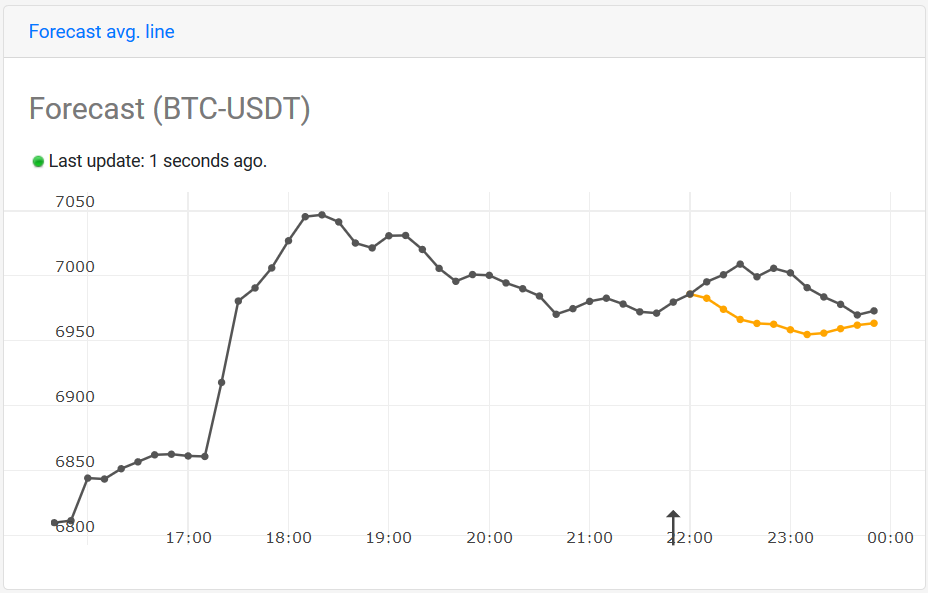Click the upward arrow marker near 22:00
Image resolution: width=928 pixels, height=593 pixels.
[x=673, y=527]
